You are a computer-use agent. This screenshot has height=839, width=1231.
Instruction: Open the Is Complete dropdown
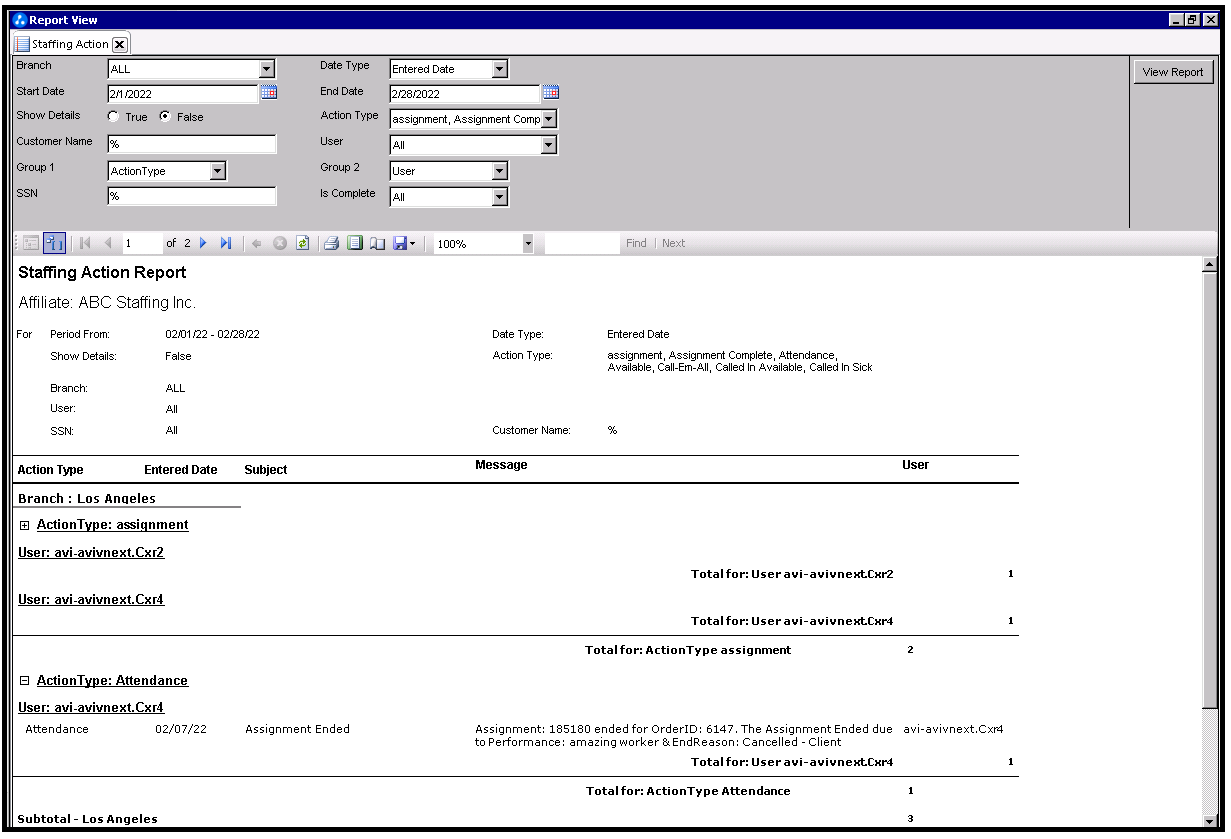point(500,197)
